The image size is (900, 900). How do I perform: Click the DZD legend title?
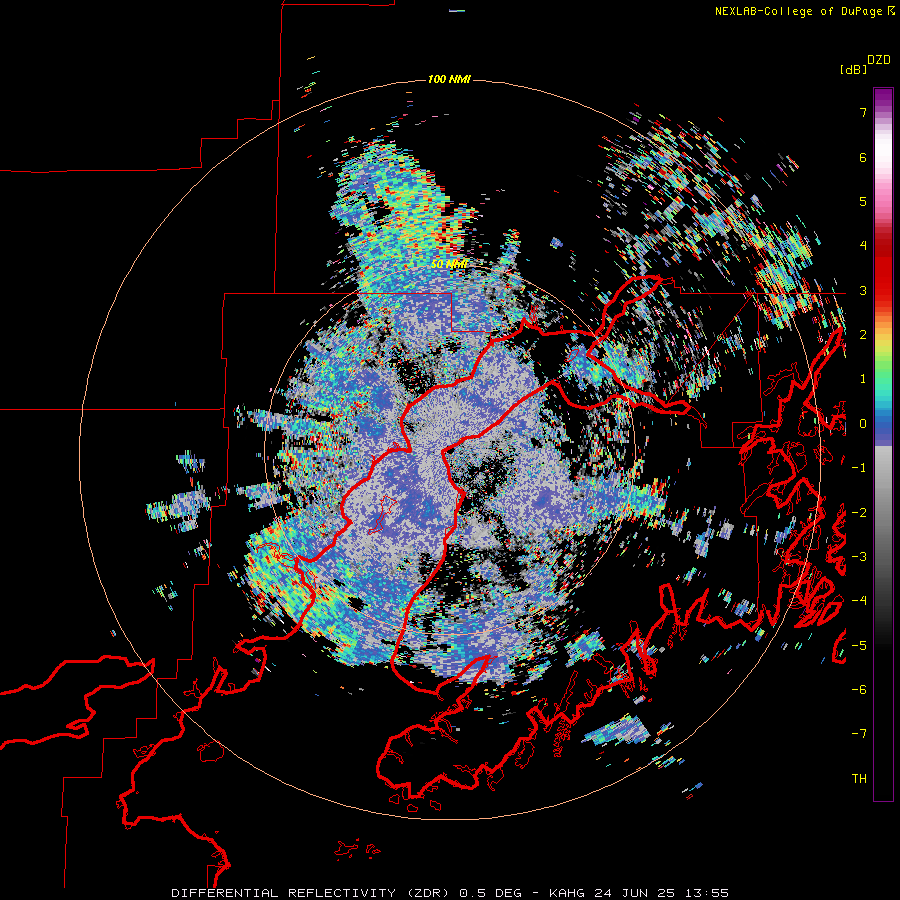[x=879, y=60]
